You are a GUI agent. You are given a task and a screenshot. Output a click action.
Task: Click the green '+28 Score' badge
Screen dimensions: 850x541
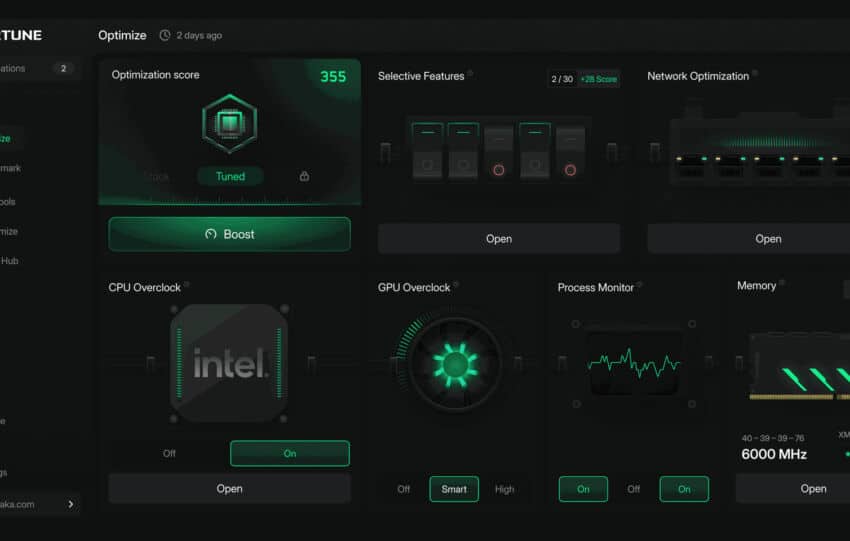(598, 79)
